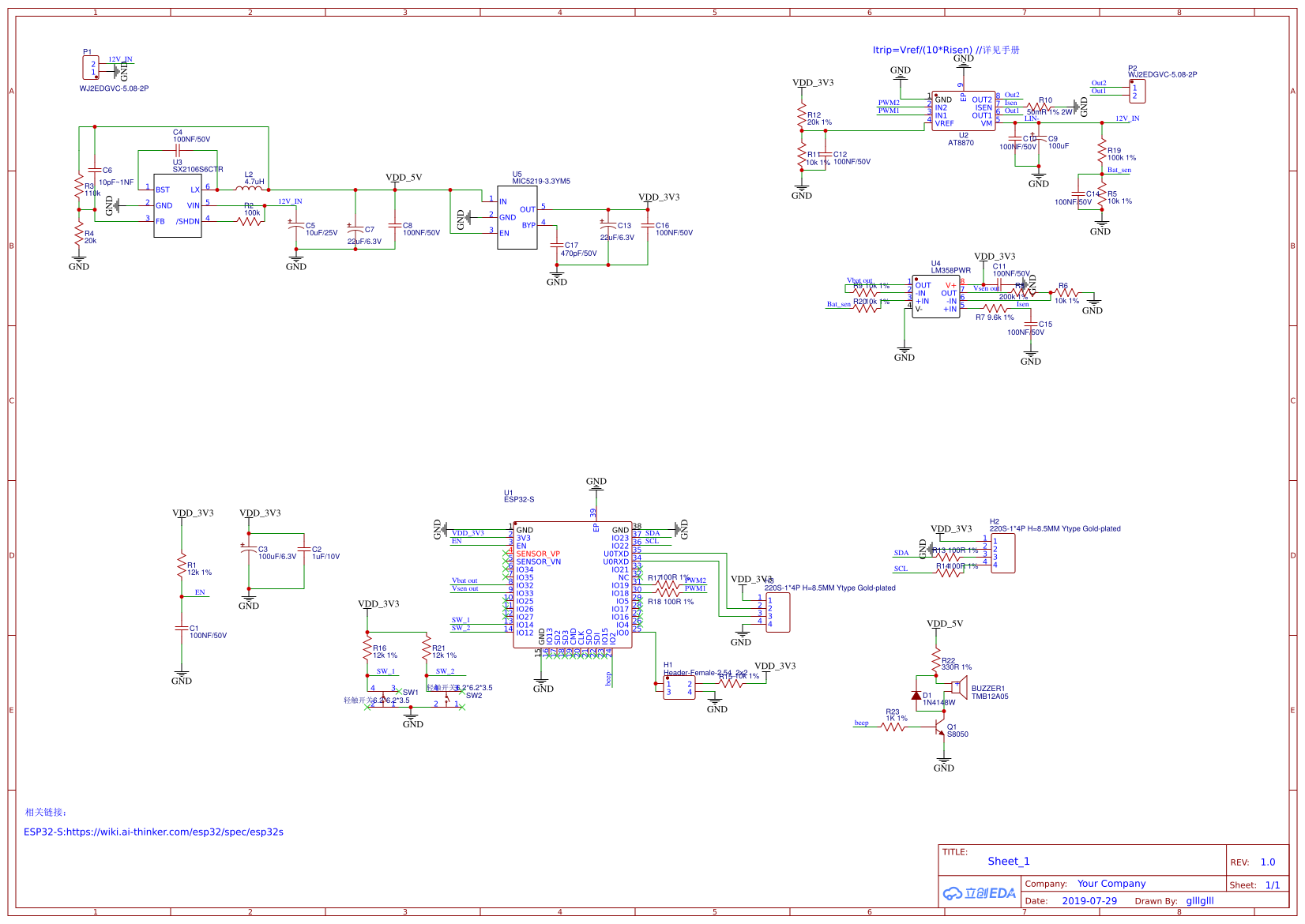Click the EN net label below R1
1305x924 pixels.
coord(200,592)
